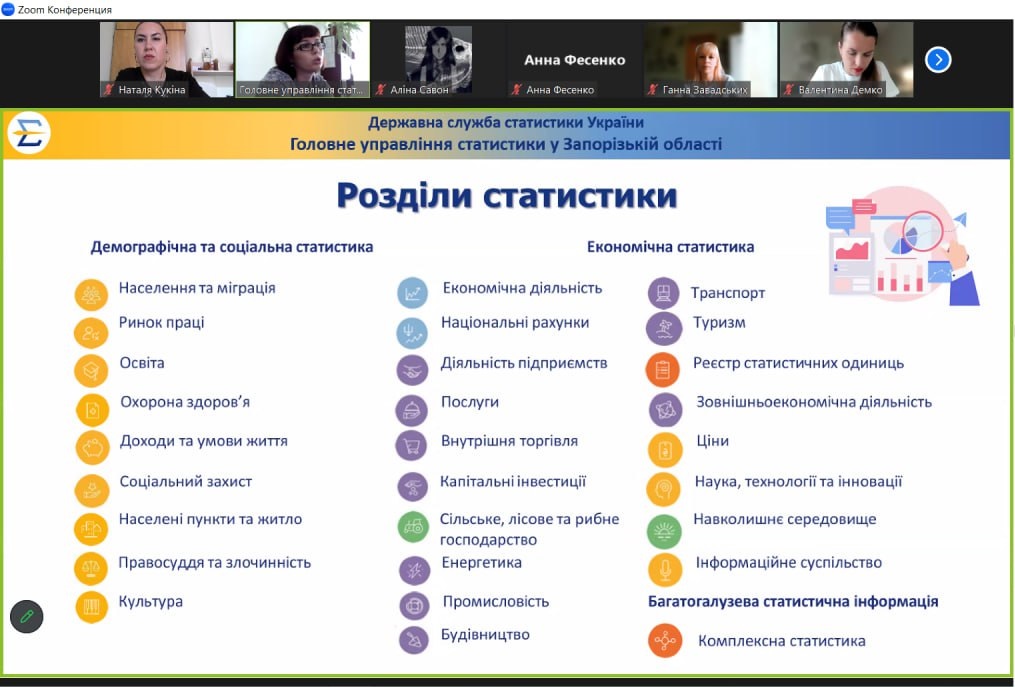Select Аліна Савон's video thumbnail
The width and height of the screenshot is (1015, 687).
[x=438, y=60]
